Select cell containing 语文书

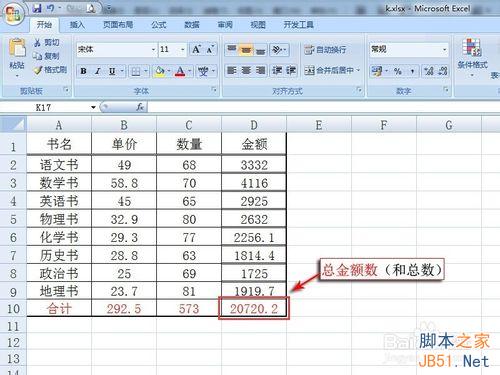pos(59,165)
